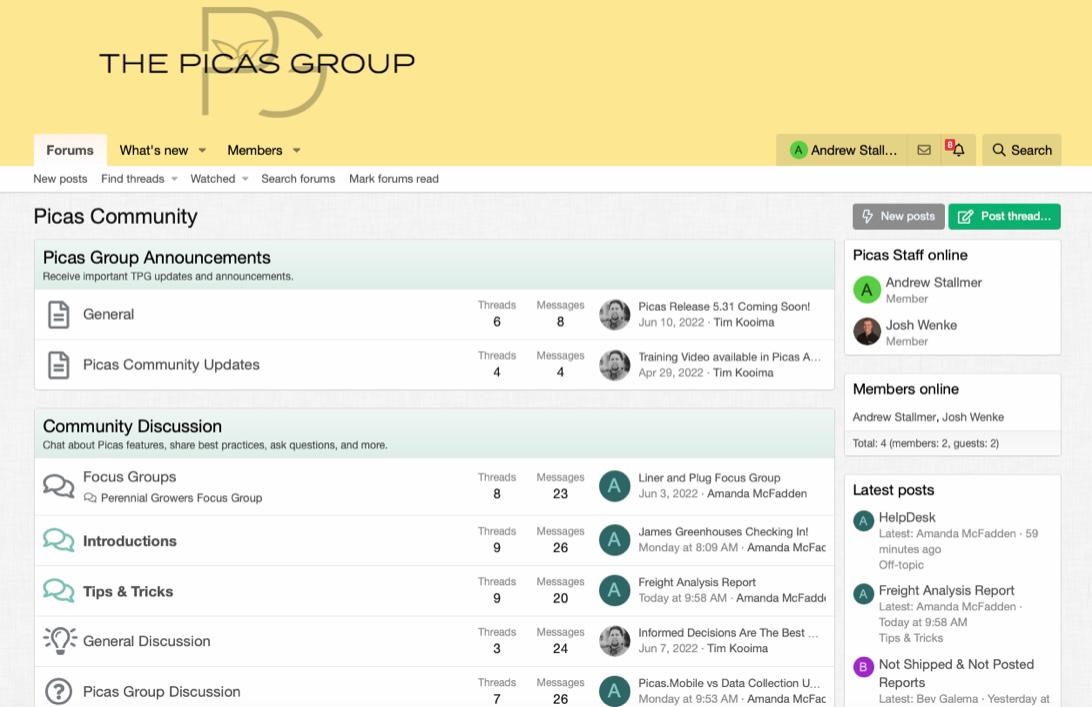Open Perennial Growers Focus Group sub-forum
The image size is (1092, 707).
click(x=181, y=498)
